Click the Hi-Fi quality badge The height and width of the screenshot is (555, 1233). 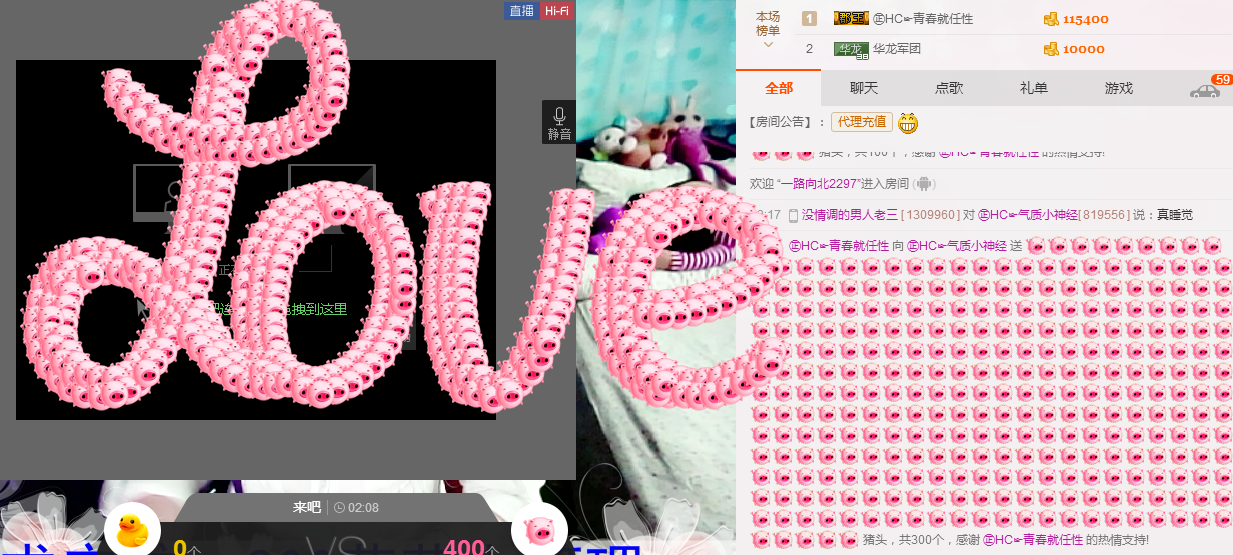556,11
